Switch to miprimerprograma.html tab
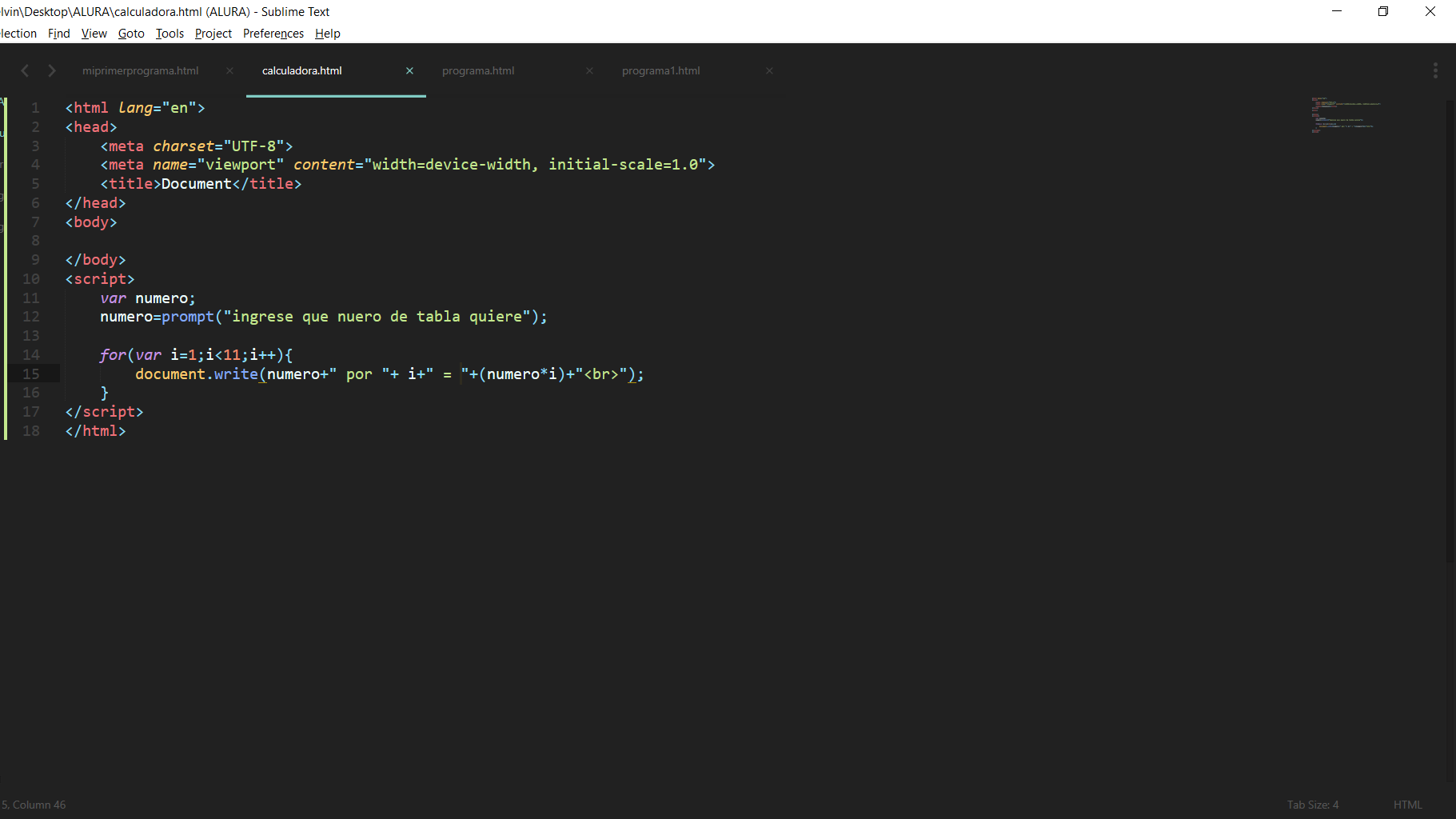This screenshot has width=1456, height=819. pyautogui.click(x=141, y=70)
